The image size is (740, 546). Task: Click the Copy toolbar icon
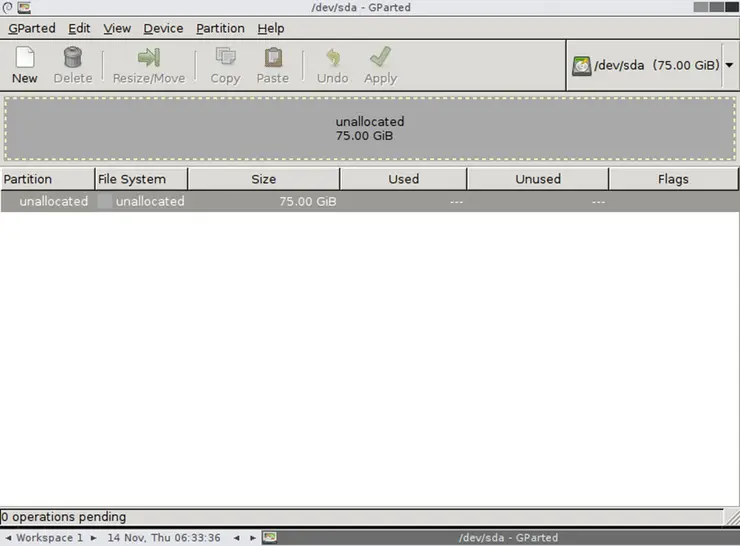pos(225,58)
